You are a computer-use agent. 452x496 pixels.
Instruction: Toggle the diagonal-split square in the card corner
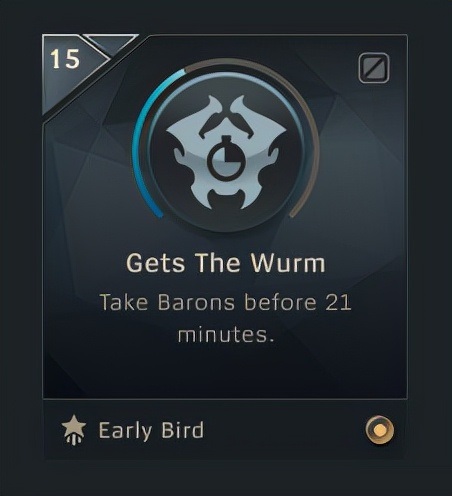click(x=374, y=68)
